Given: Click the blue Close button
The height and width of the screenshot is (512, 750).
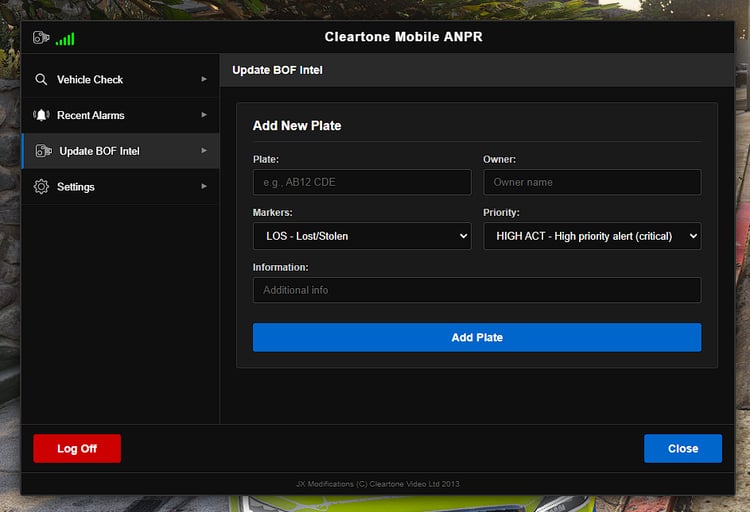Looking at the screenshot, I should (683, 448).
